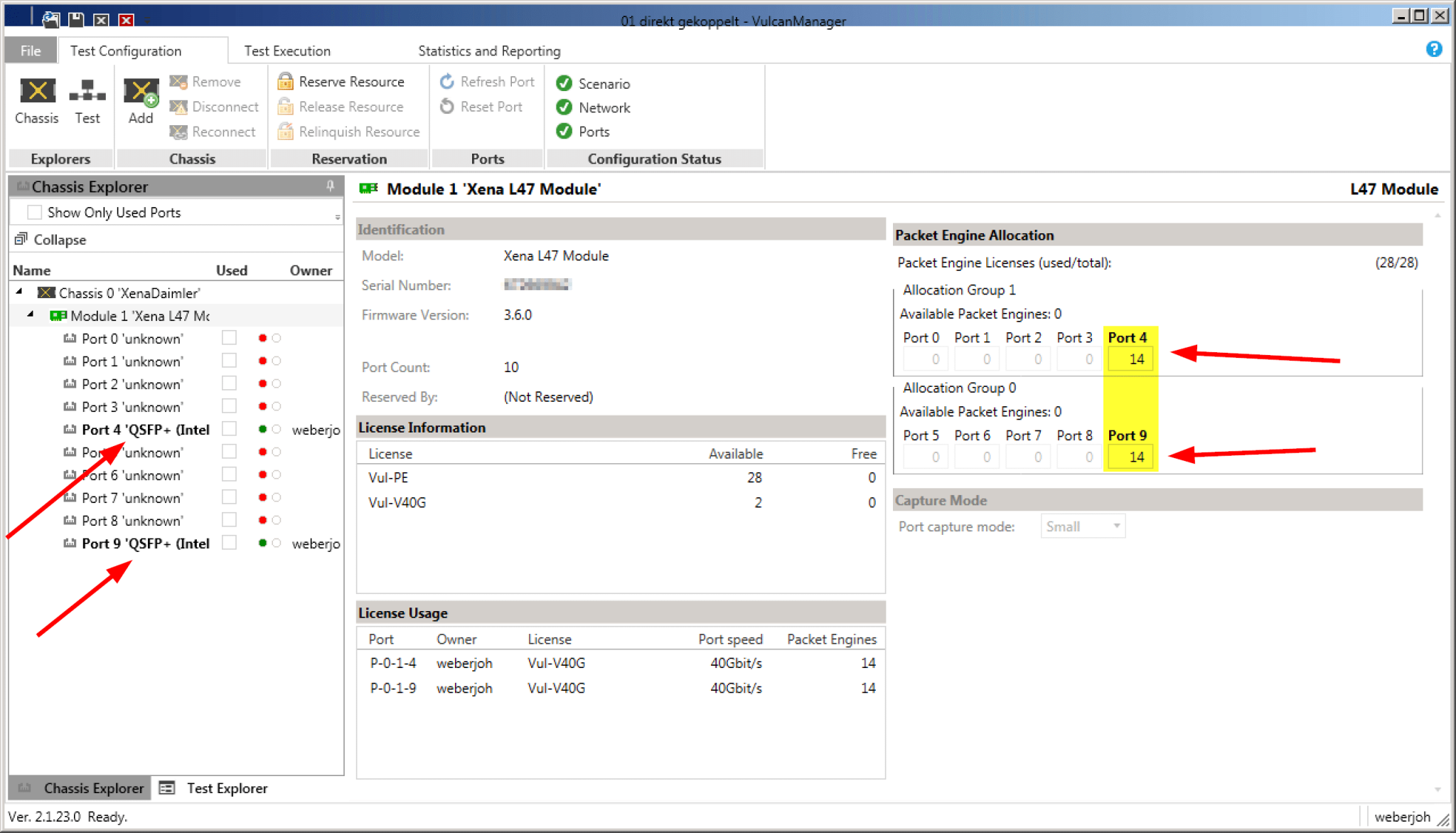Switch to Statistics and Reporting tab
Screen dimensions: 1456x833
(x=489, y=51)
